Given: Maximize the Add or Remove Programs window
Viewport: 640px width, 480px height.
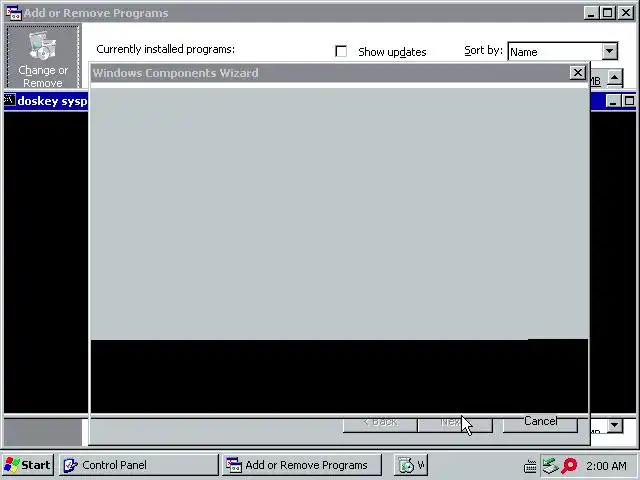Looking at the screenshot, I should [608, 13].
